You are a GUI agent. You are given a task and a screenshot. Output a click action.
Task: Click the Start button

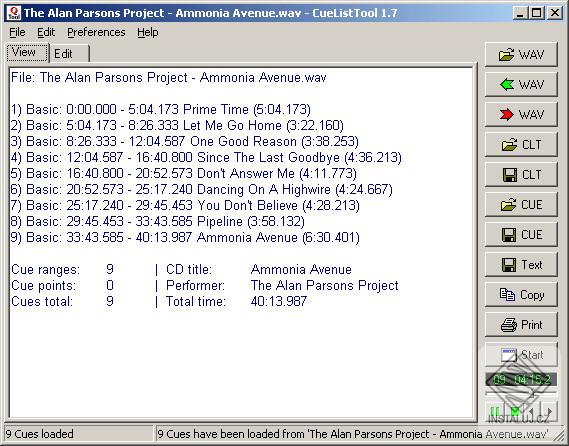pos(521,355)
